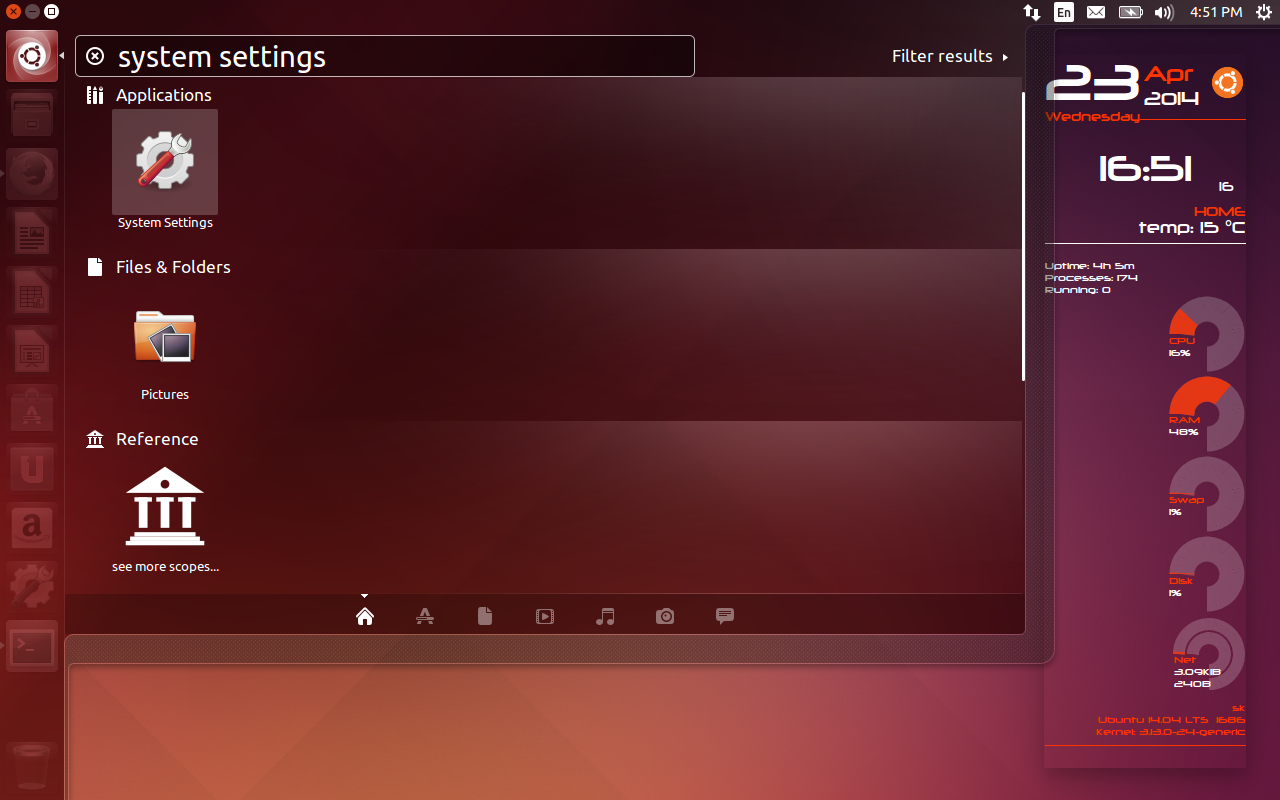Viewport: 1280px width, 800px height.
Task: Open Terminal from the launcher
Action: click(x=32, y=647)
